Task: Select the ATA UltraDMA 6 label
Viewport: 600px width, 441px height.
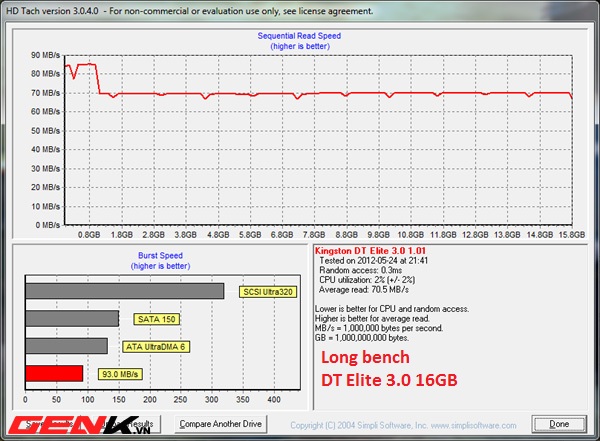Action: coord(156,347)
